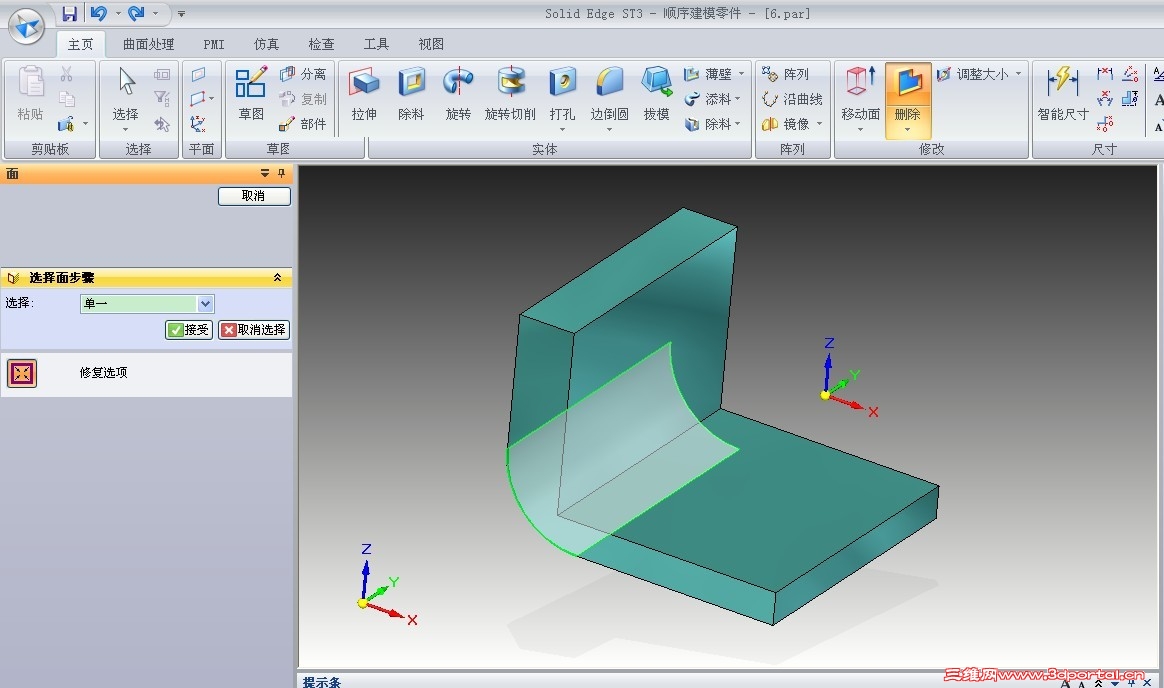The height and width of the screenshot is (688, 1164).
Task: Click the 调整大小 resize button
Action: click(x=972, y=74)
